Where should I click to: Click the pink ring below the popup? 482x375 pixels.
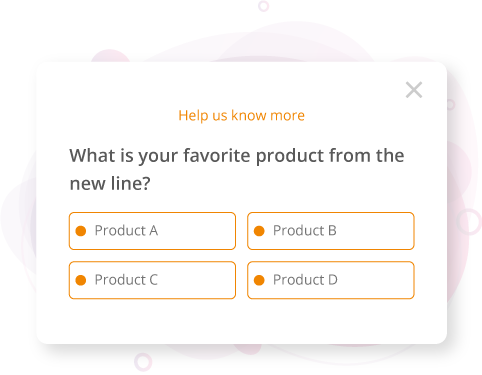pos(143,362)
